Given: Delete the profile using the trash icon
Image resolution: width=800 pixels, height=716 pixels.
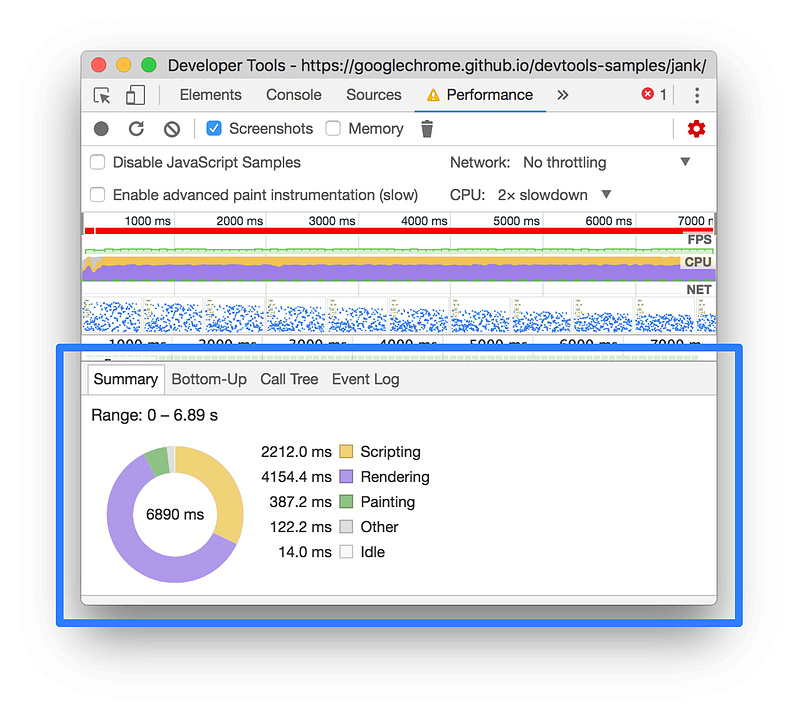Looking at the screenshot, I should pyautogui.click(x=427, y=129).
